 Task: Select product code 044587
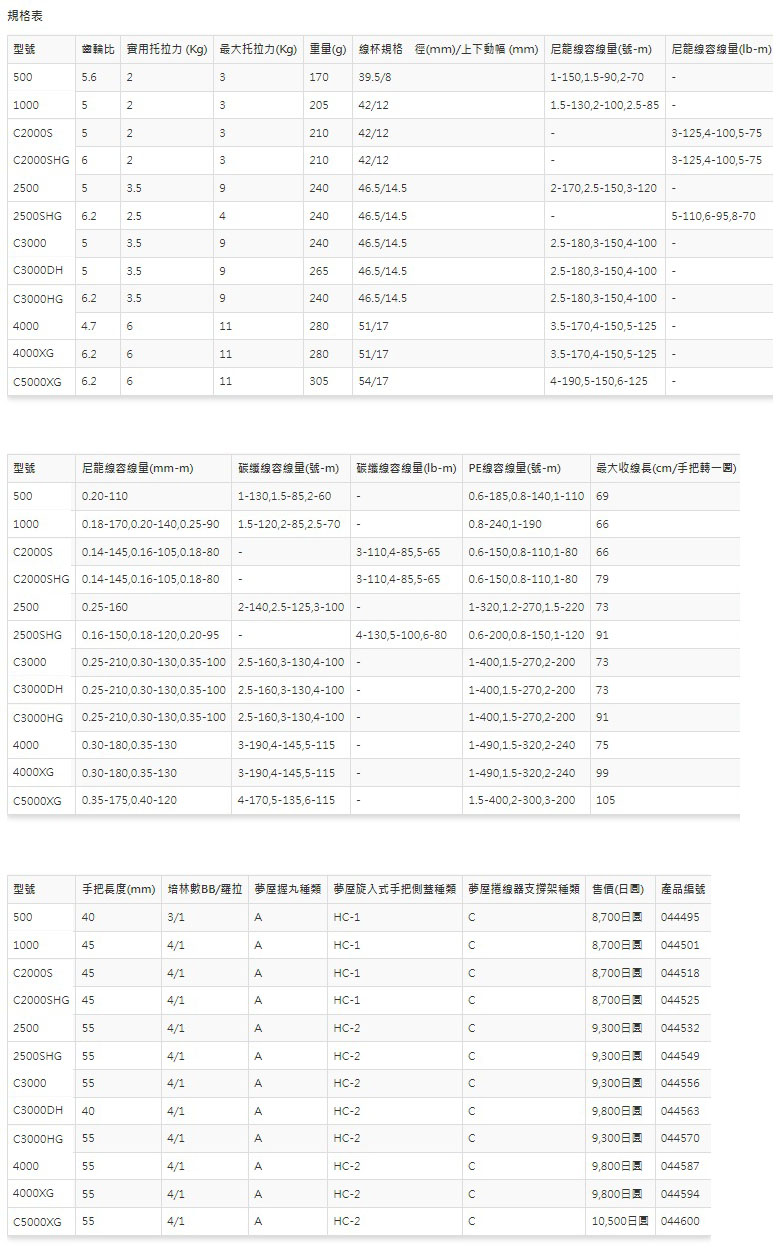coord(680,1165)
